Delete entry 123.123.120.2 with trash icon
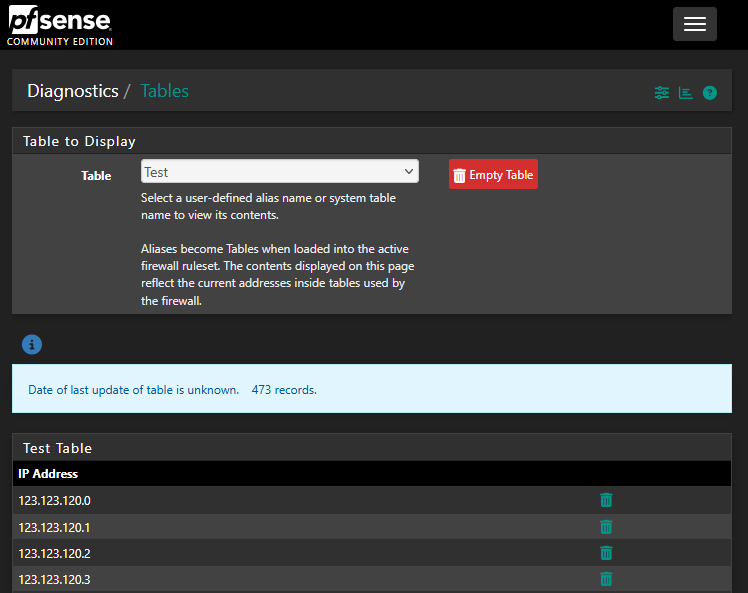748x593 pixels. pyautogui.click(x=605, y=553)
